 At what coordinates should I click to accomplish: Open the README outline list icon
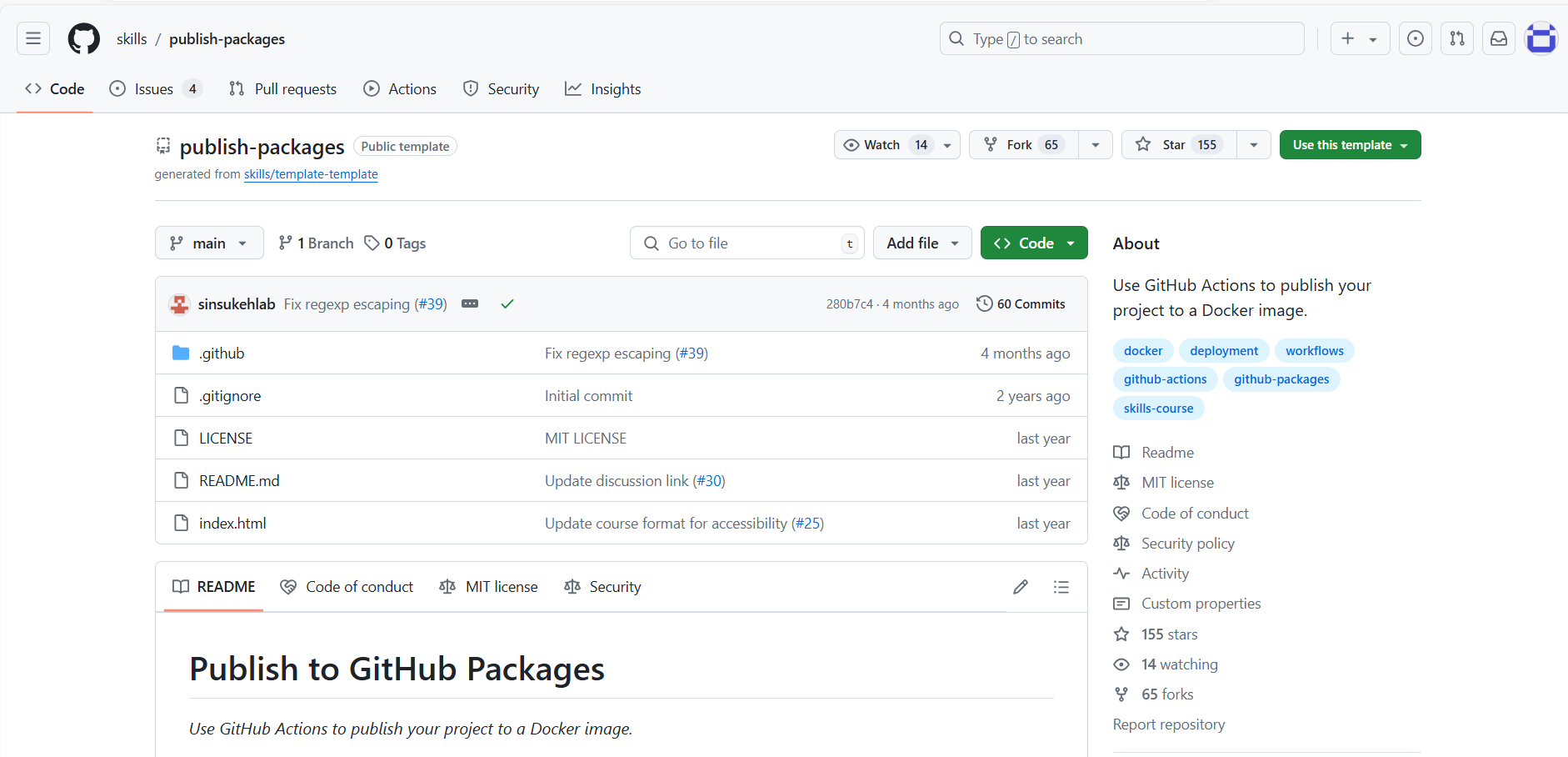[1061, 586]
